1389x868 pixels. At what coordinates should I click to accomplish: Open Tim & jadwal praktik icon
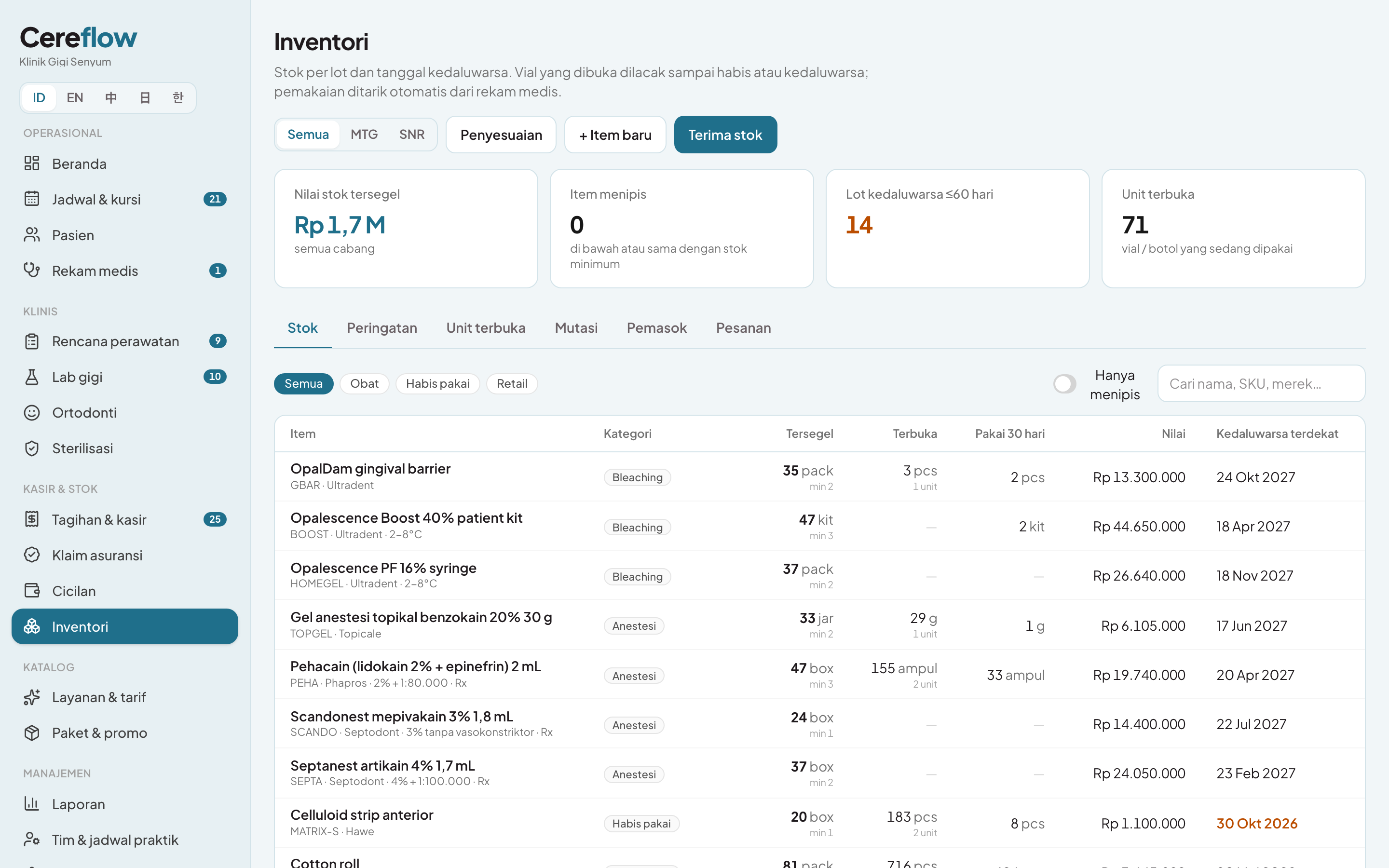tap(31, 839)
